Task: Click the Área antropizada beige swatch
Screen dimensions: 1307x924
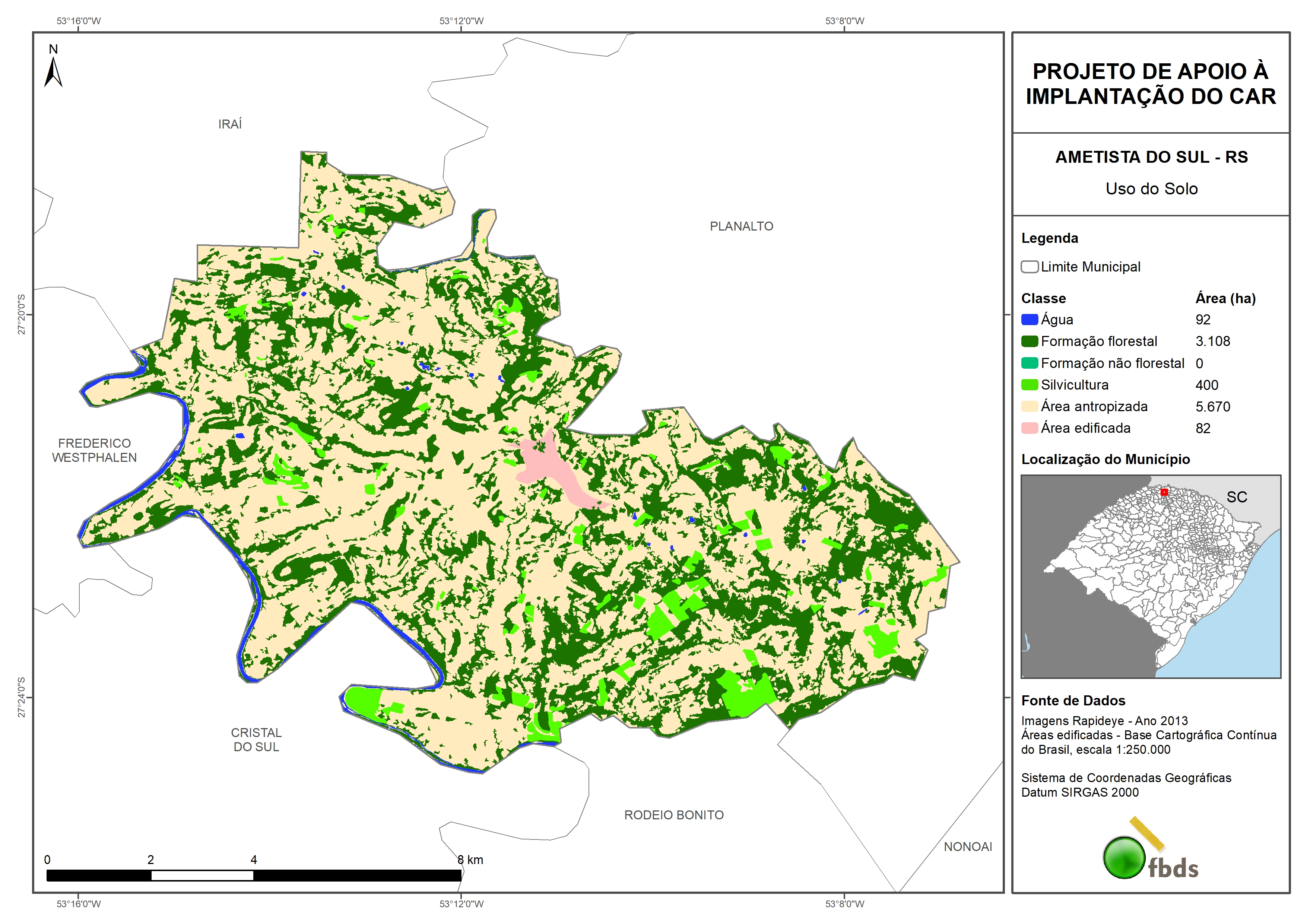Action: [x=1029, y=406]
